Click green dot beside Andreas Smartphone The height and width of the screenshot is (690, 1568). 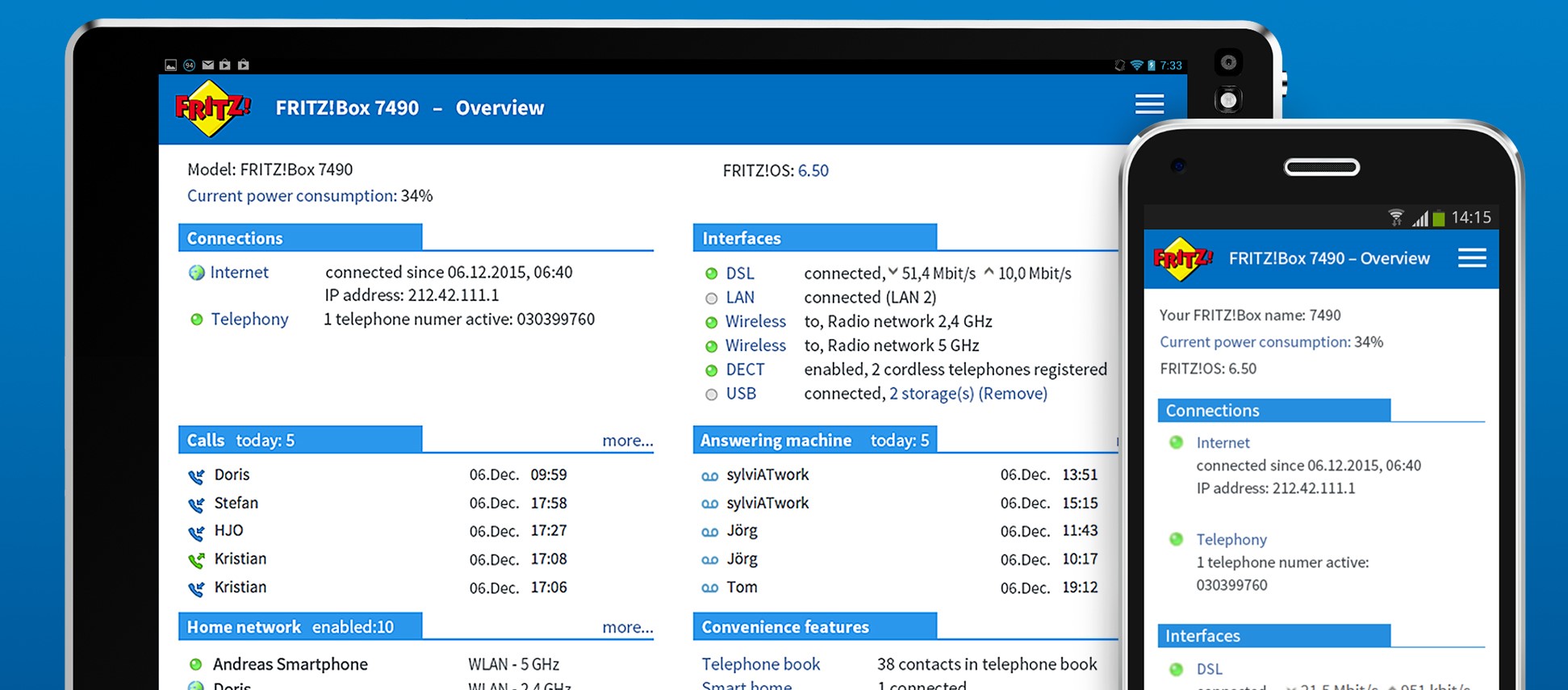tap(195, 665)
